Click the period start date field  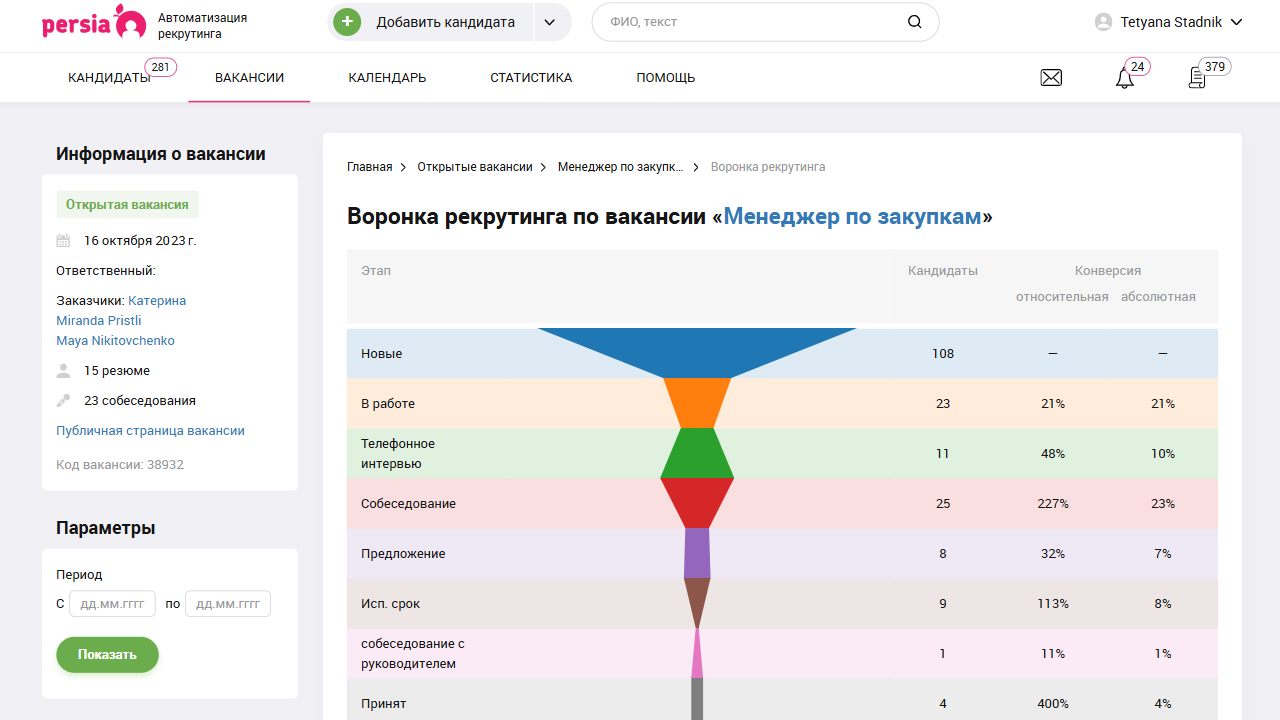[111, 603]
